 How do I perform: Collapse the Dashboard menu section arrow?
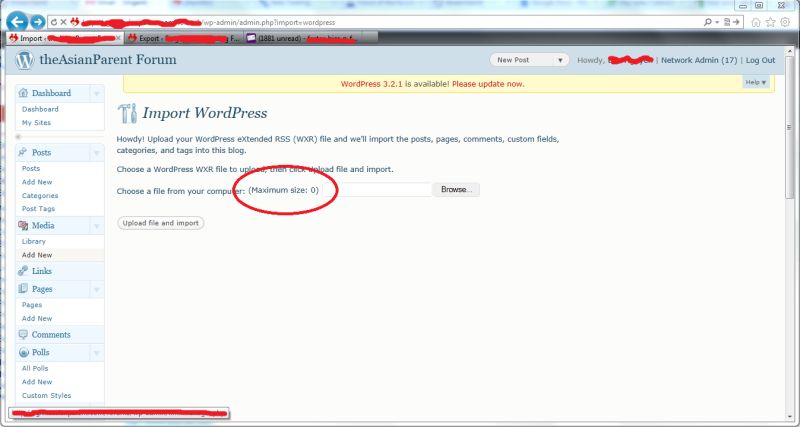click(x=96, y=93)
